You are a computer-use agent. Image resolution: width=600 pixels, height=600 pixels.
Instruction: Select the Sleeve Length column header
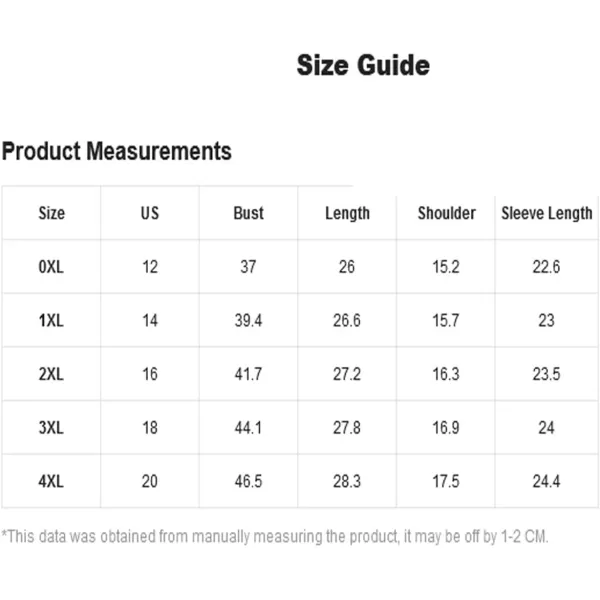point(547,214)
